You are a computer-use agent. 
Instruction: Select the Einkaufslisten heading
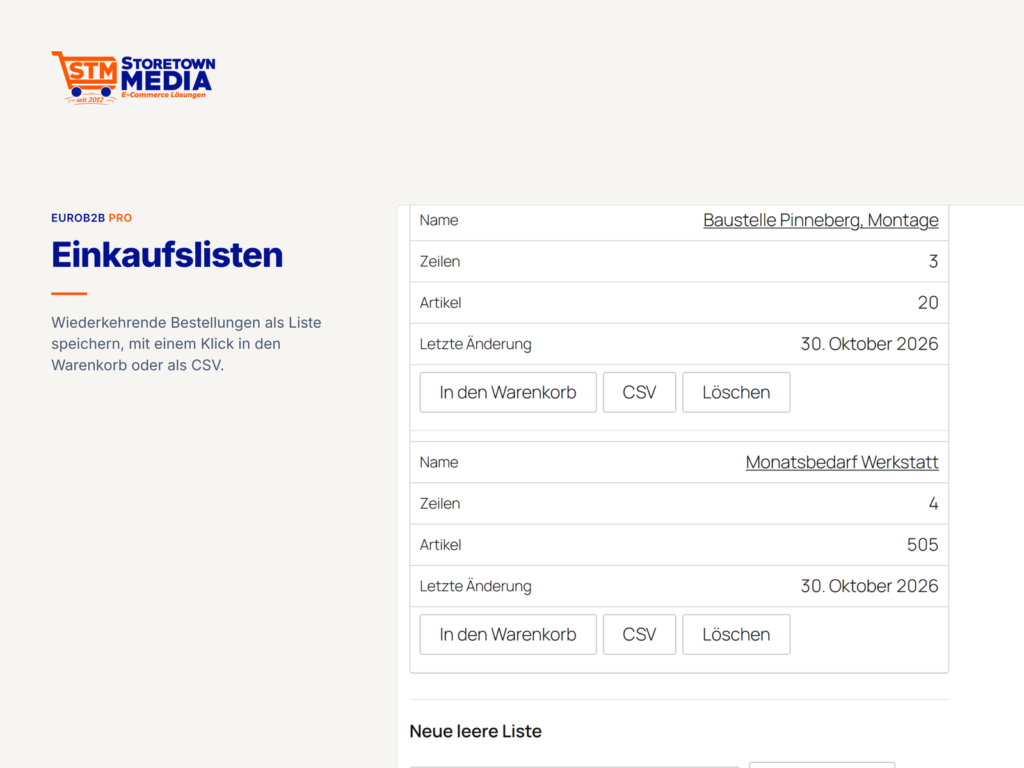(167, 255)
